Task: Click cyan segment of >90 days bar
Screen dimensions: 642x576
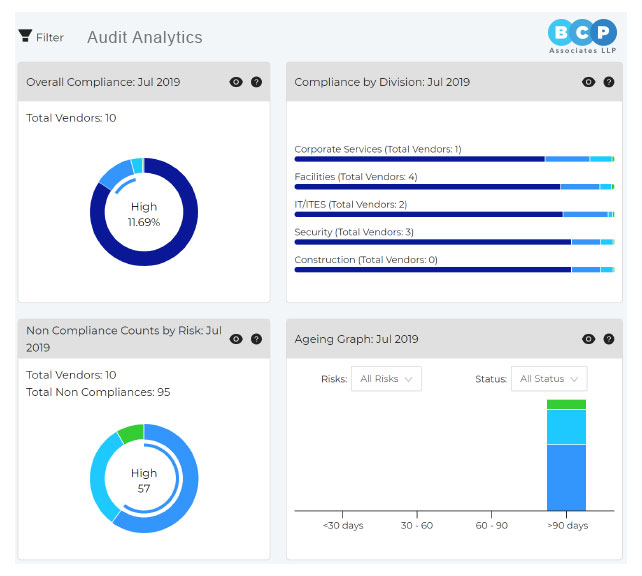Action: coord(566,427)
